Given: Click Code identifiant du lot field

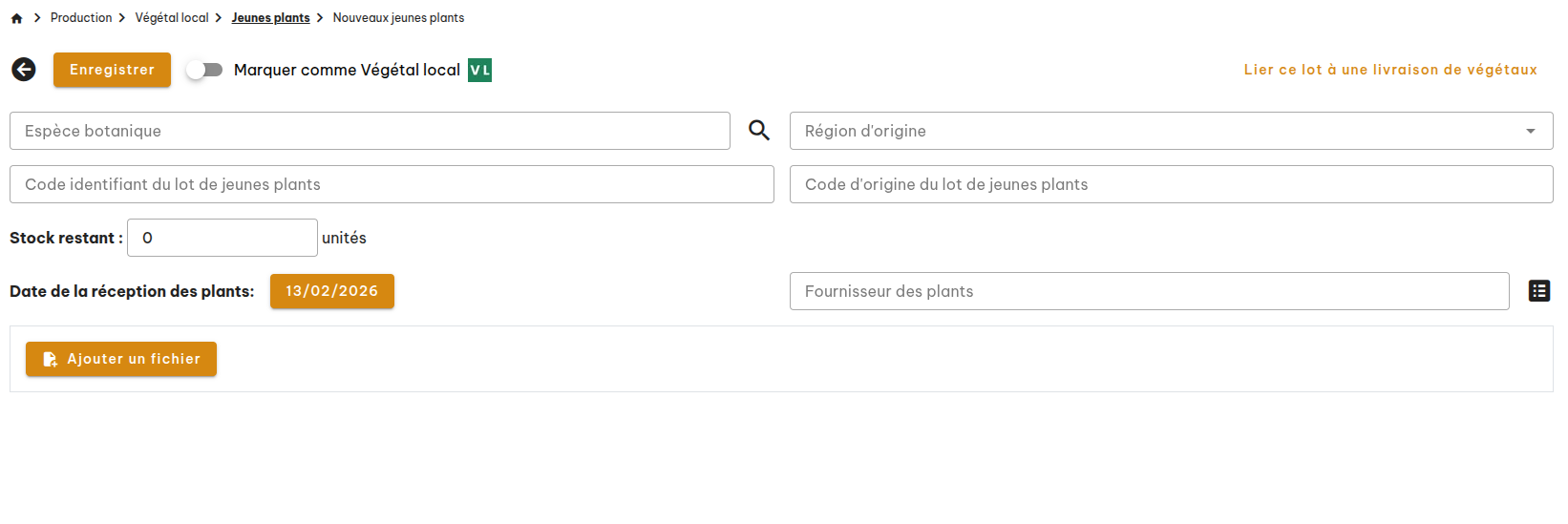Looking at the screenshot, I should pyautogui.click(x=392, y=184).
